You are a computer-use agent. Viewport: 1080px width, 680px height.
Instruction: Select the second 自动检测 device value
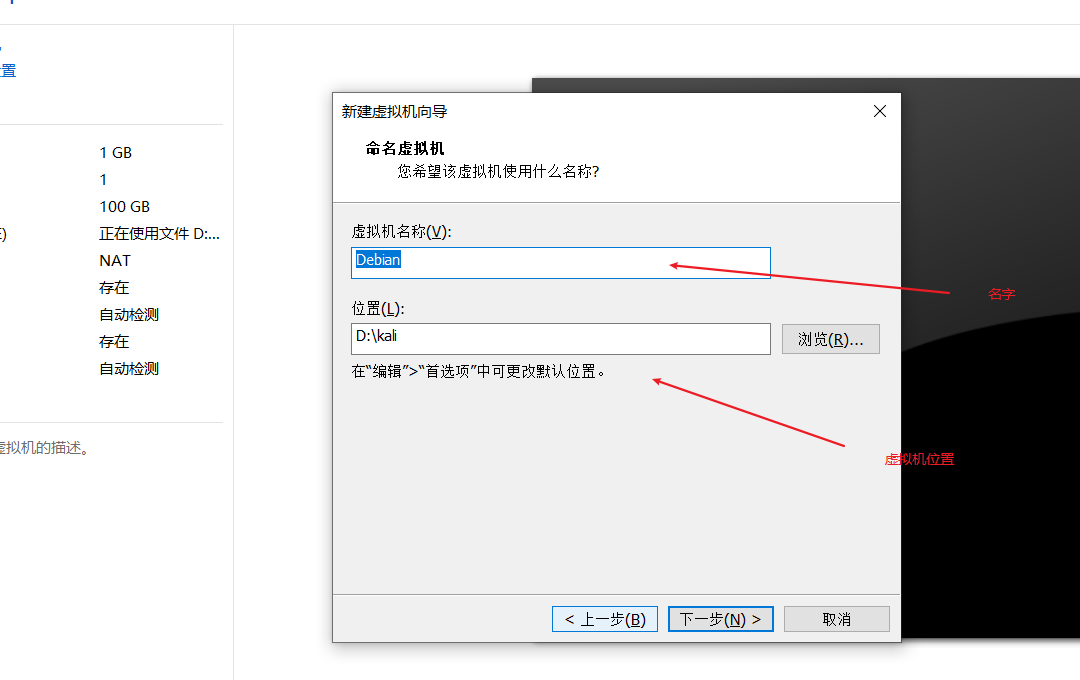pyautogui.click(x=129, y=369)
